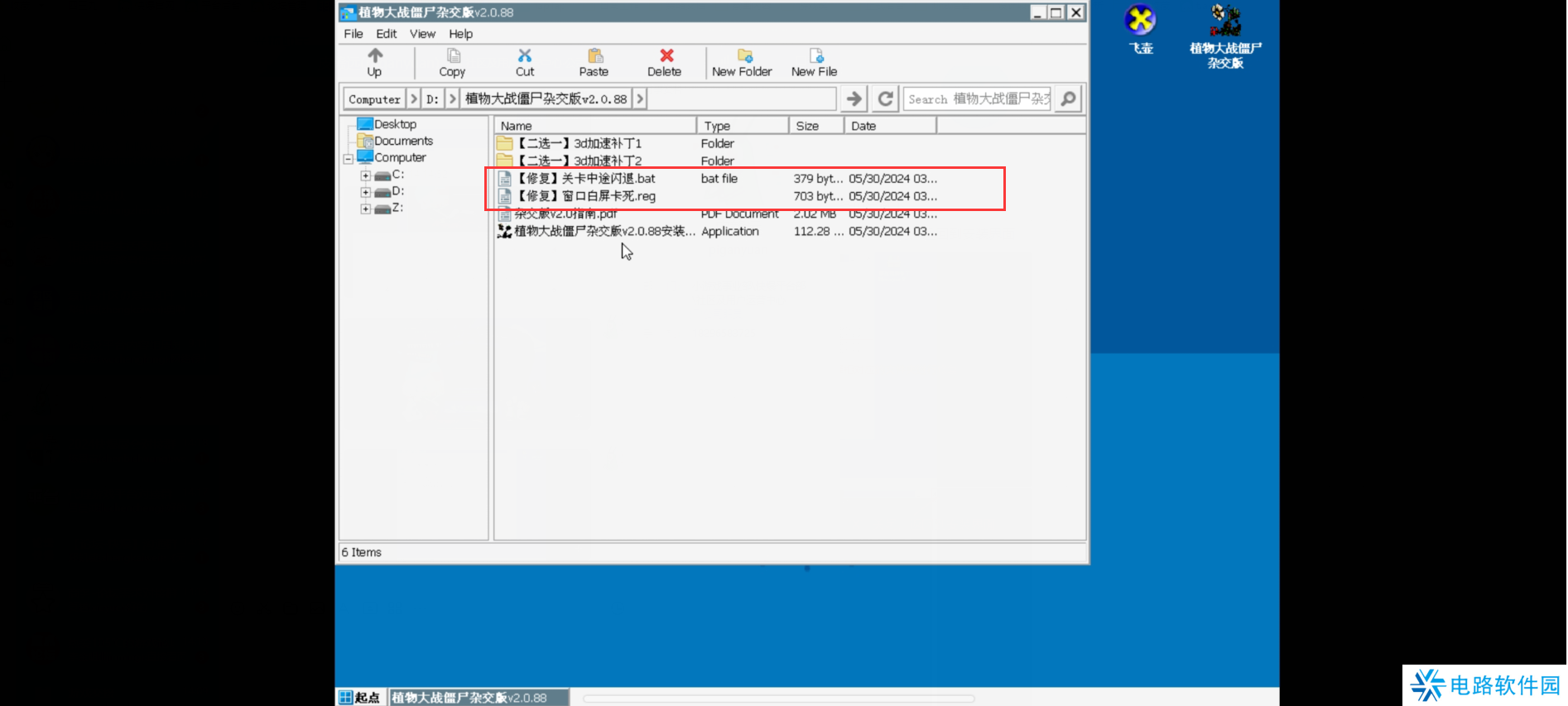Click the 起点 start button on taskbar
This screenshot has width=1568, height=706.
(361, 697)
